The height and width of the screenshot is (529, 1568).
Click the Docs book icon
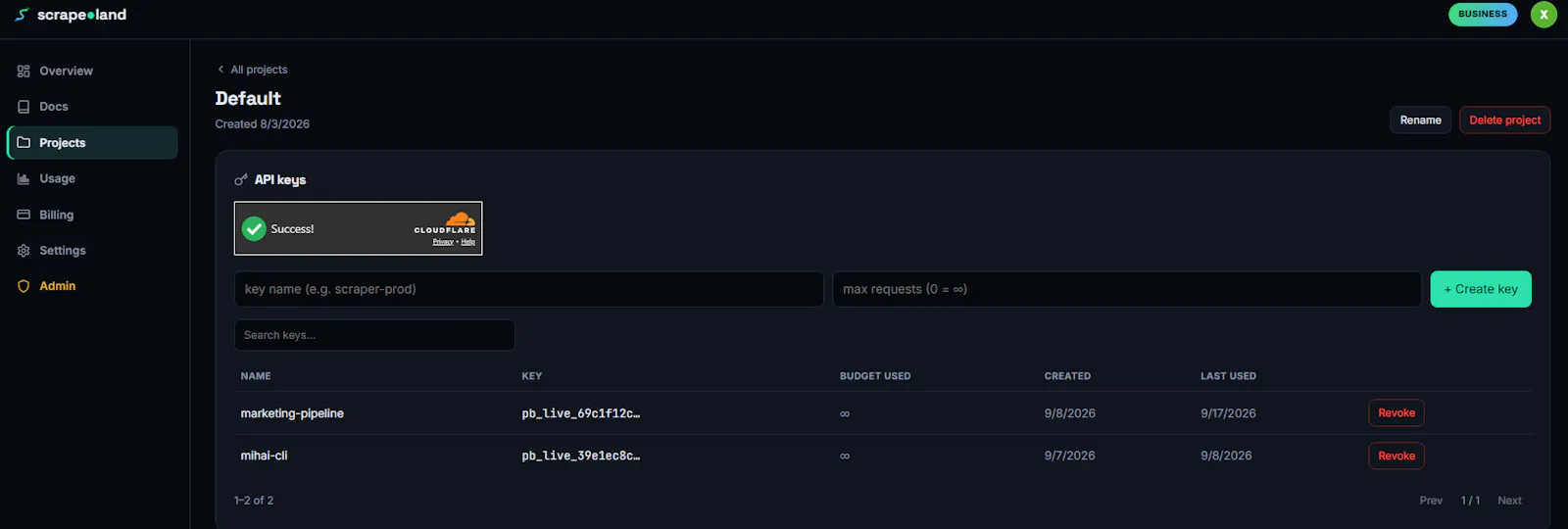click(x=24, y=107)
